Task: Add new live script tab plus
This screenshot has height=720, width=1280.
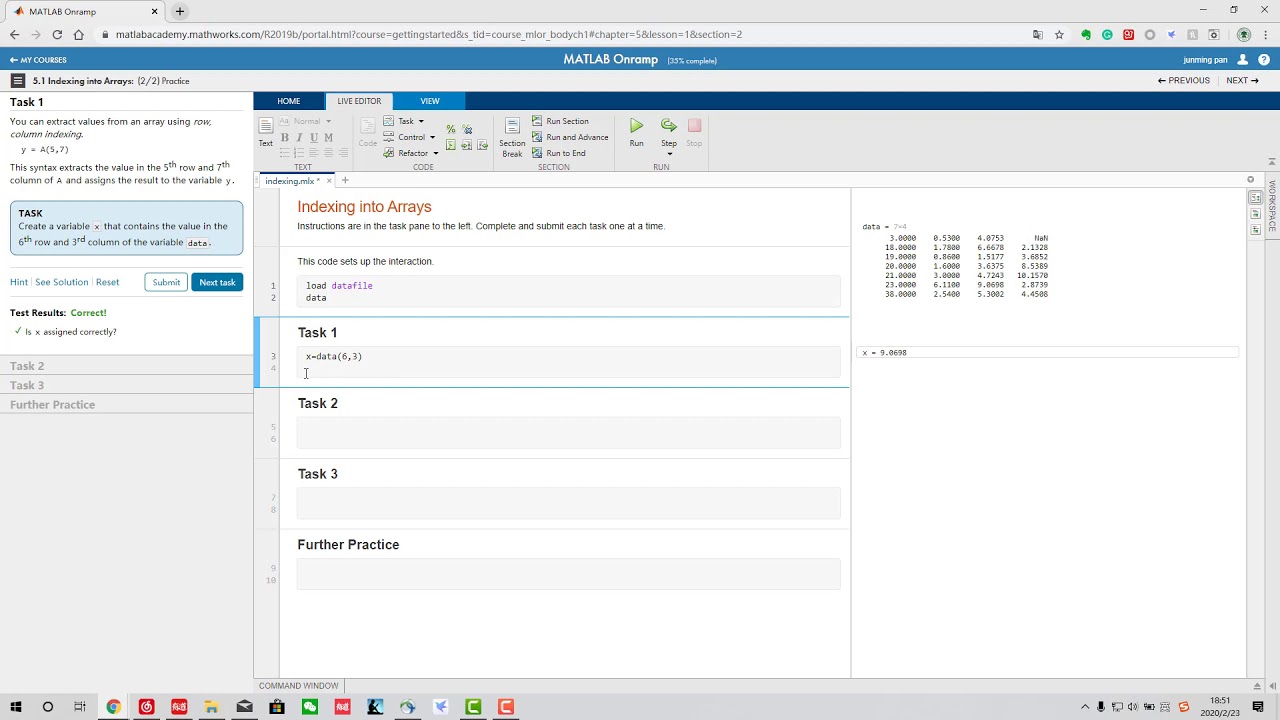Action: click(x=345, y=181)
